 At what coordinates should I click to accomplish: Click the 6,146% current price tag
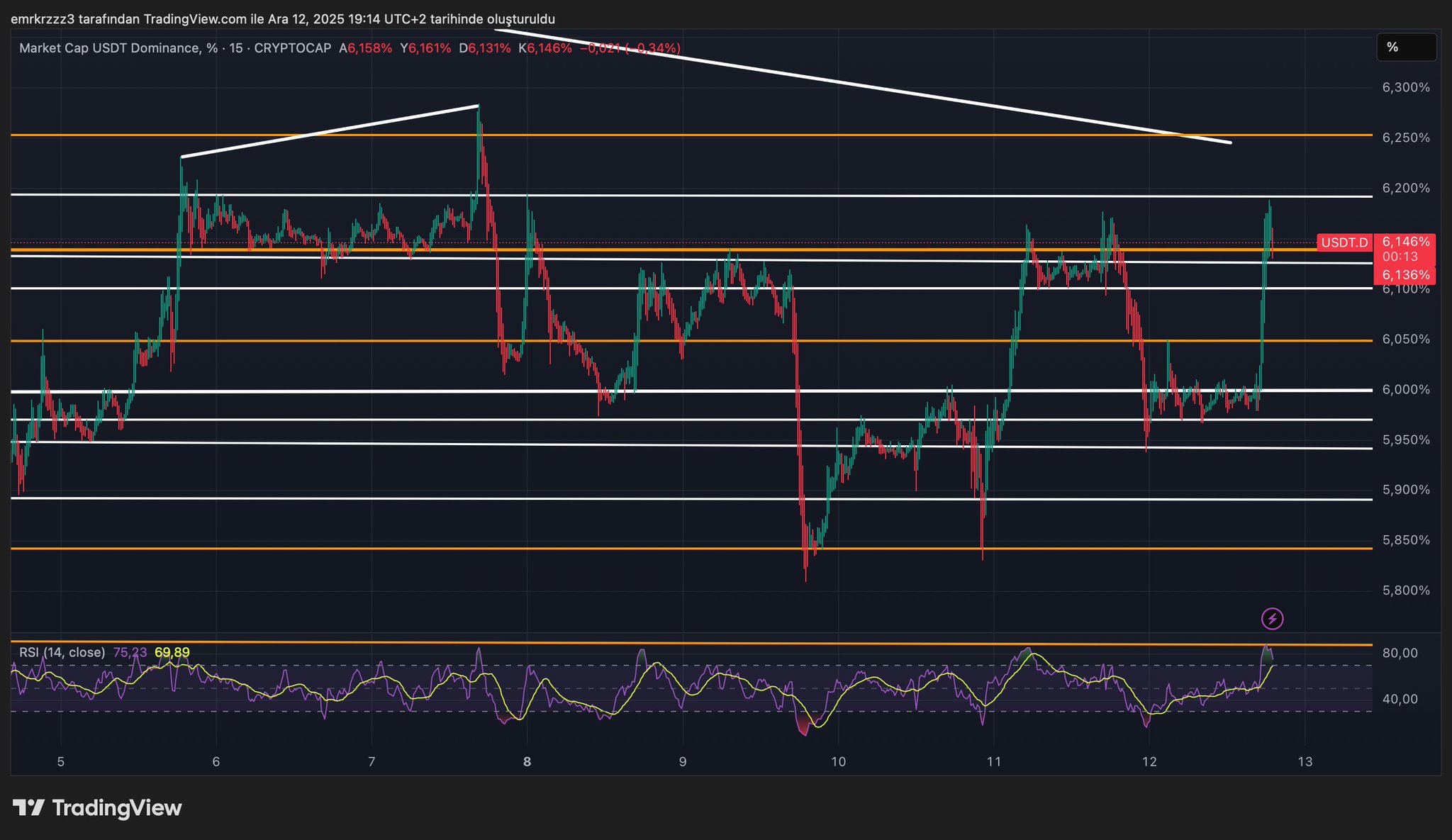pos(1405,242)
